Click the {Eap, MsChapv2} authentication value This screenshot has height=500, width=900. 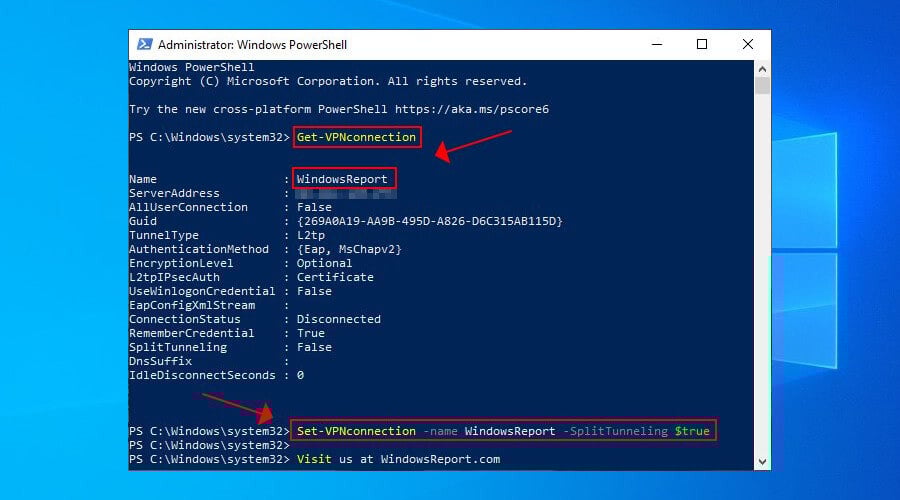tap(349, 249)
